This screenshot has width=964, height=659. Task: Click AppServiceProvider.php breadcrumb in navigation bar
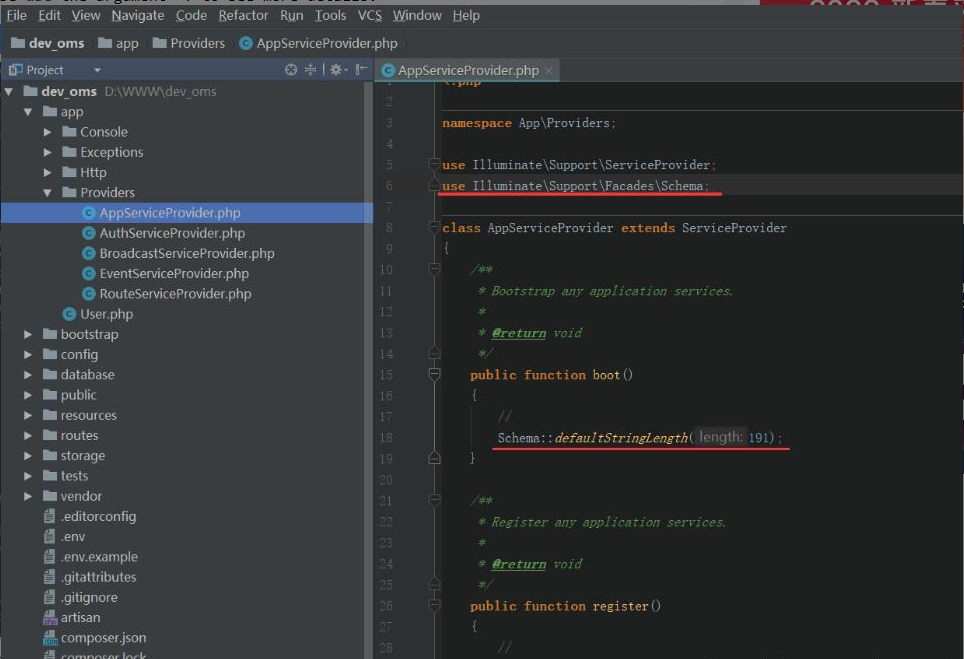pyautogui.click(x=318, y=43)
